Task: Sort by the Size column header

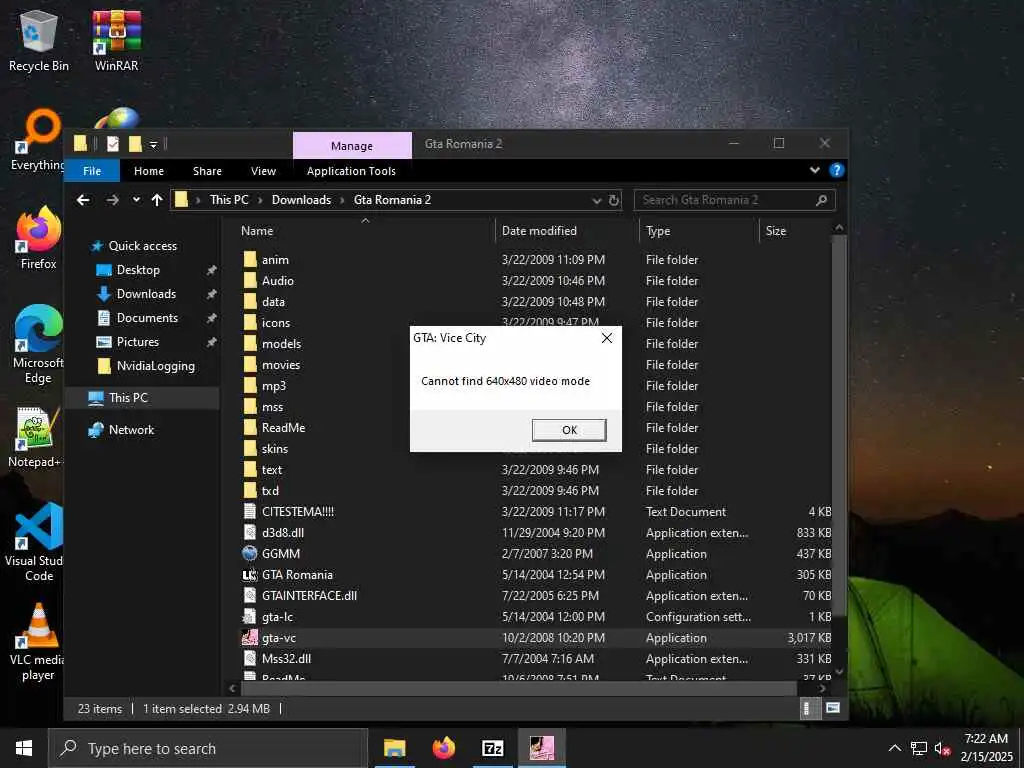Action: tap(775, 231)
